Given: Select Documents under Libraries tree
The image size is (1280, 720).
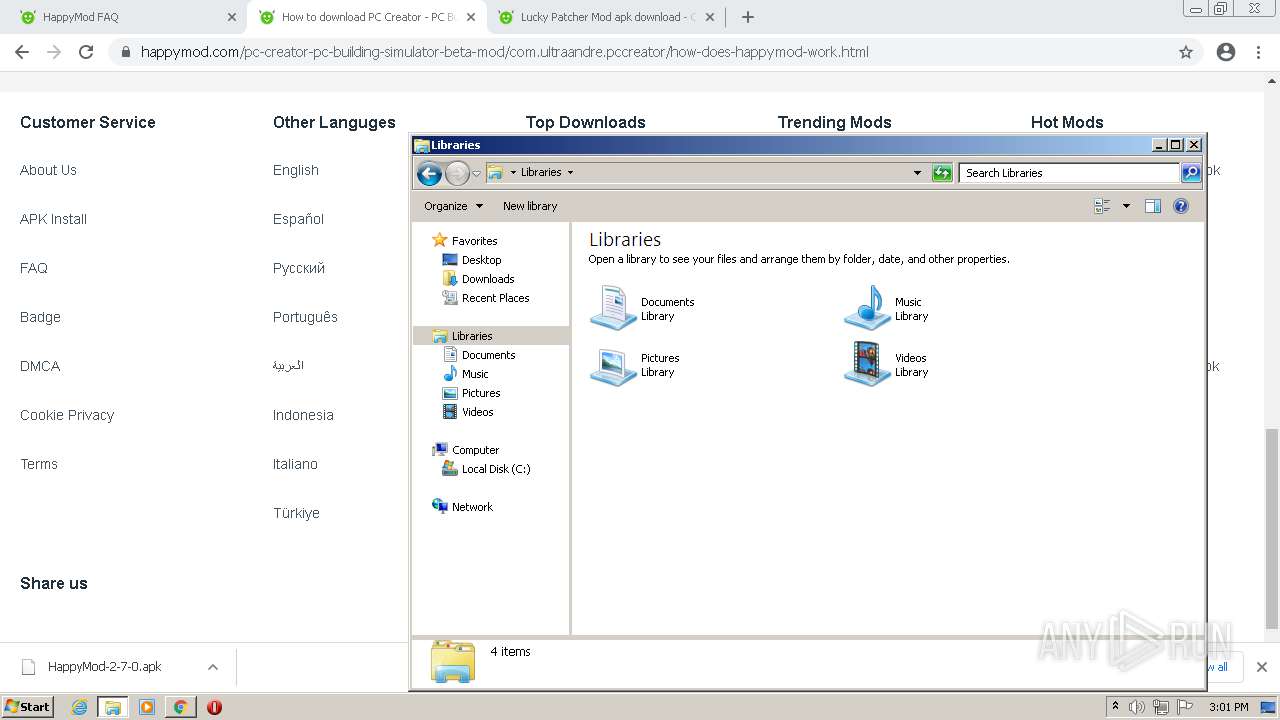Looking at the screenshot, I should click(479, 355).
